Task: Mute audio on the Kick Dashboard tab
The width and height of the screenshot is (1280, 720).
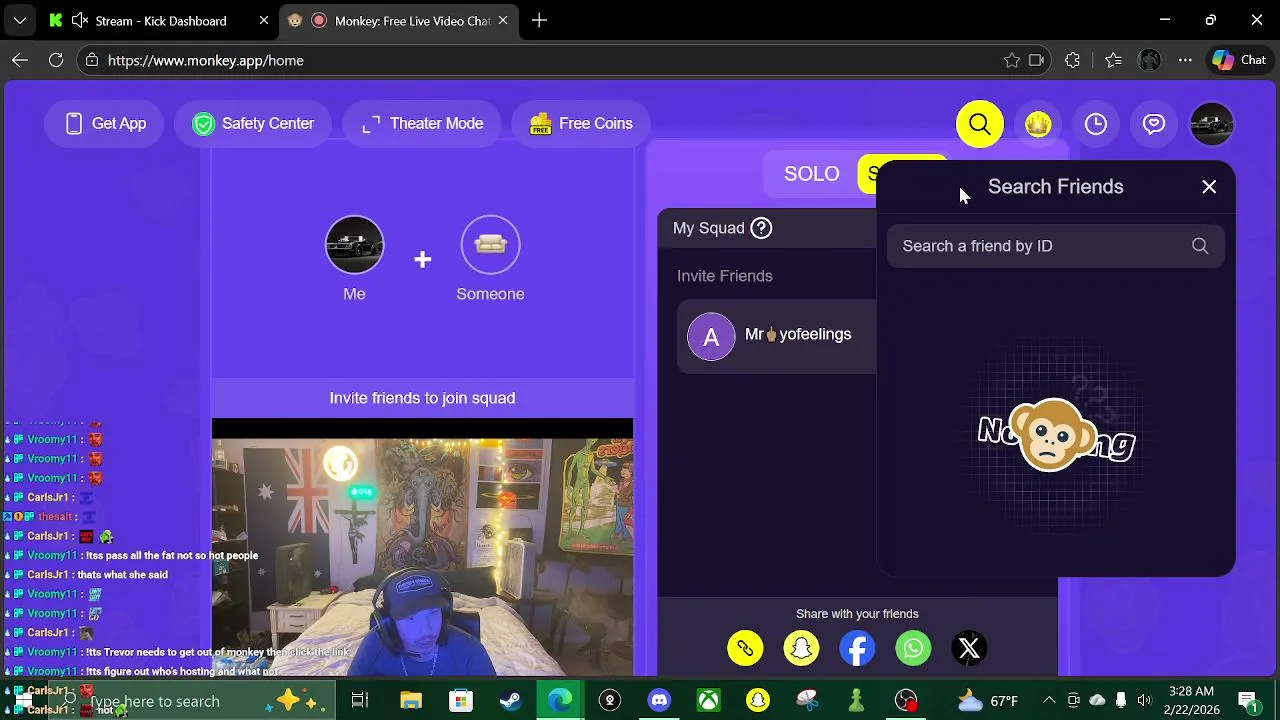Action: [79, 21]
